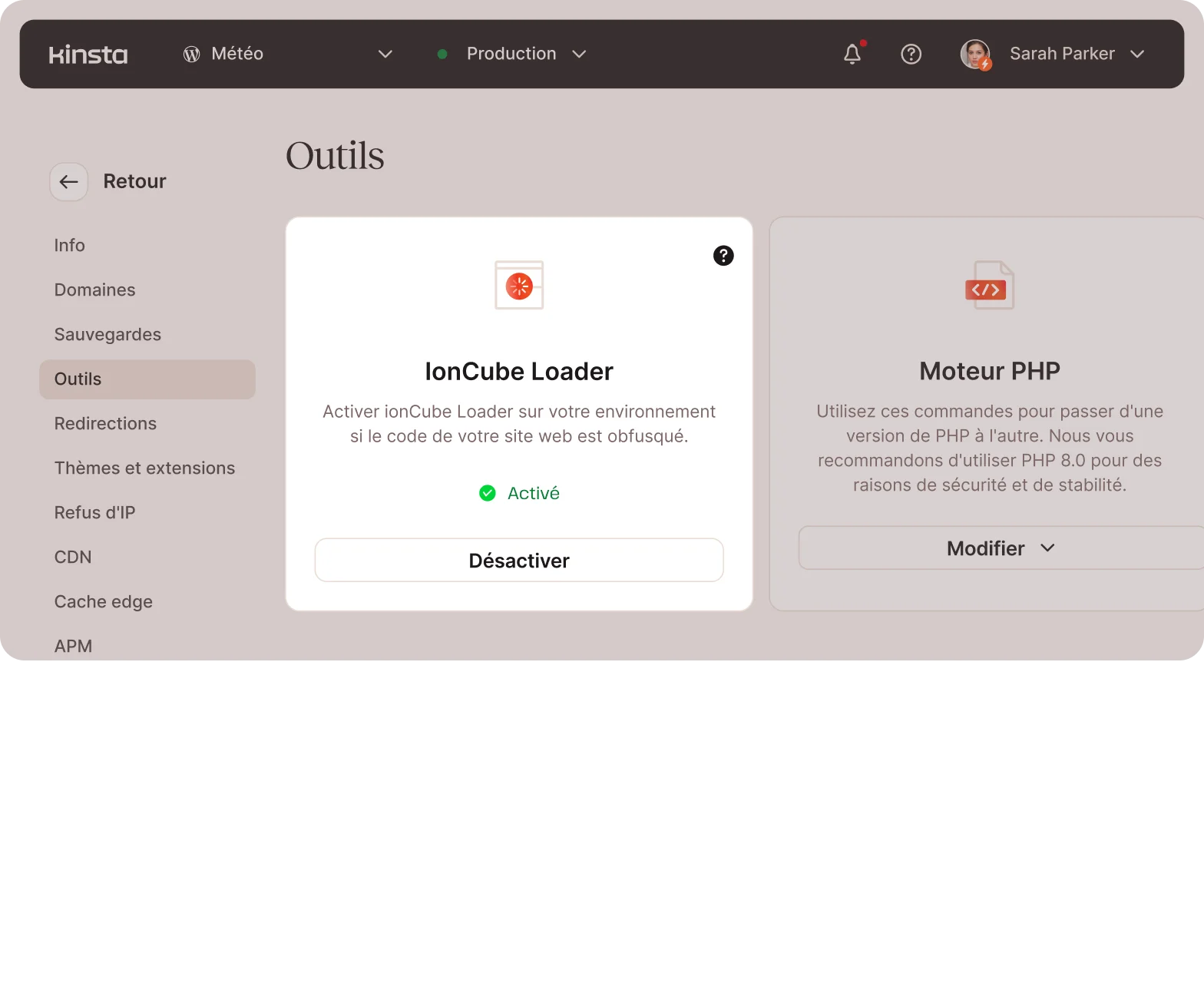Viewport: 1204px width, 983px height.
Task: Select Redirections from the sidebar
Action: (105, 424)
